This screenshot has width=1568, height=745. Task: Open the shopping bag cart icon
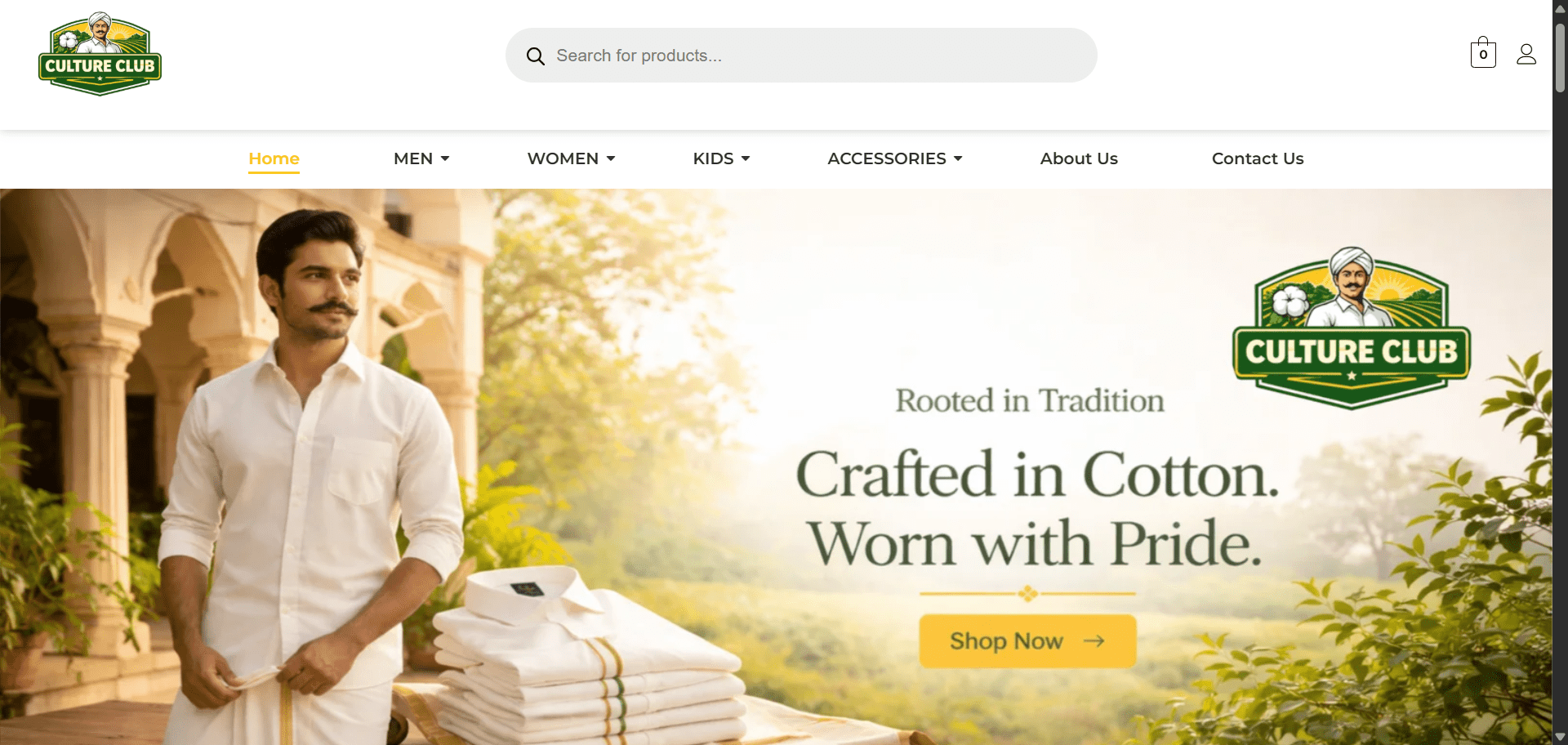pyautogui.click(x=1483, y=52)
